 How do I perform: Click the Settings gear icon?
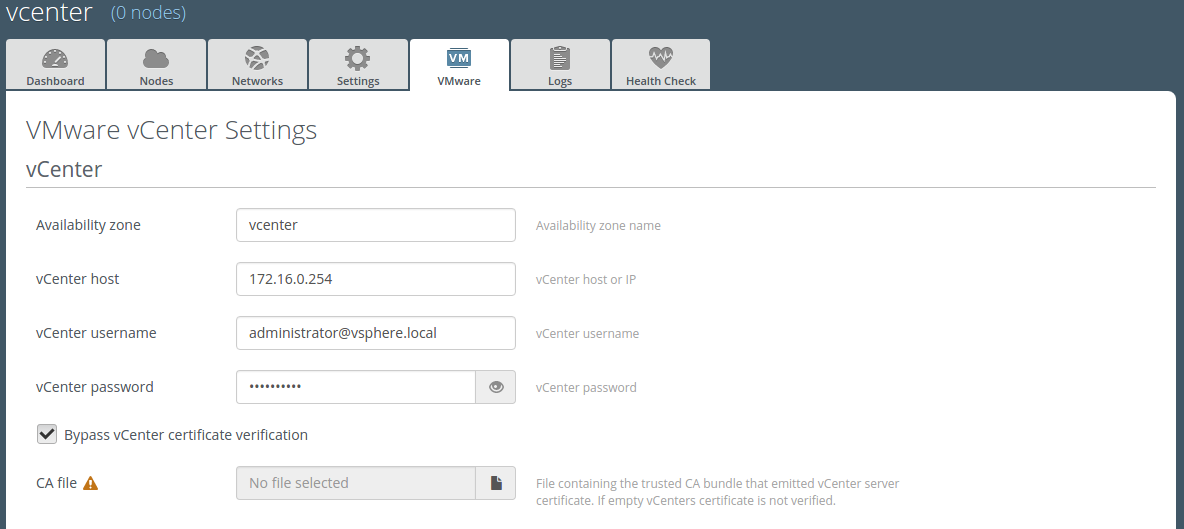coord(358,58)
